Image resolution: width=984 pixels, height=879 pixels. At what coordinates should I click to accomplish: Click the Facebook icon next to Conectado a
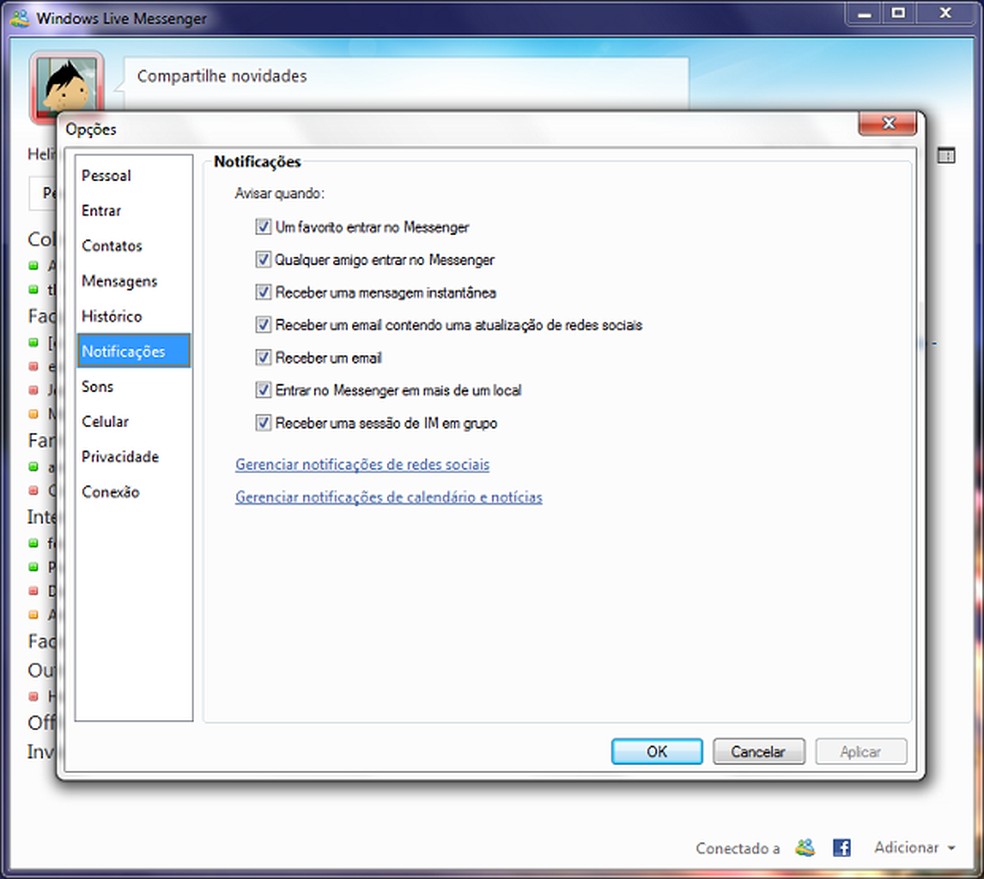(841, 847)
